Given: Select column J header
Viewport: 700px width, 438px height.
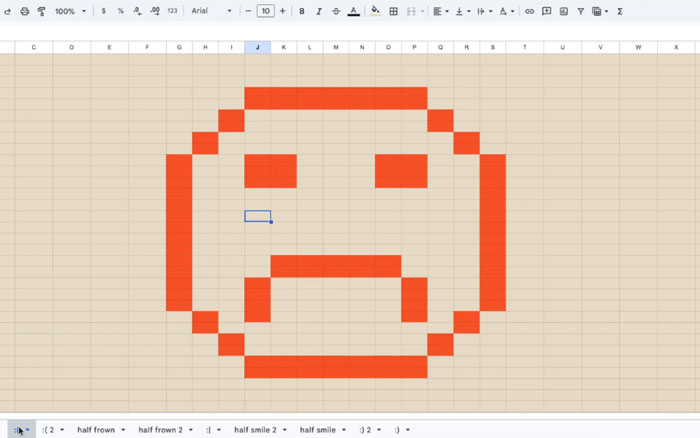Looking at the screenshot, I should point(258,47).
